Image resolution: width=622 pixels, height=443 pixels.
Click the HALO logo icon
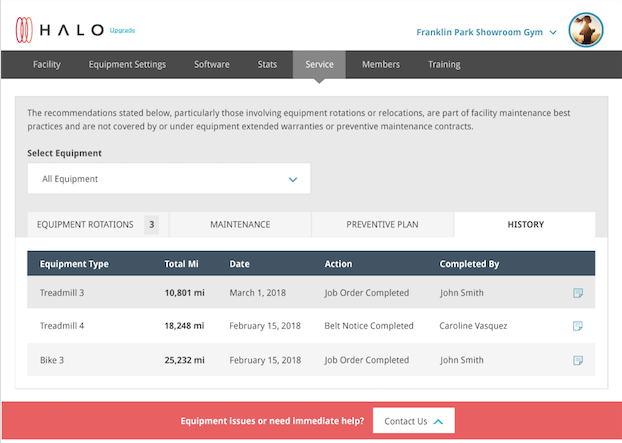pyautogui.click(x=25, y=31)
